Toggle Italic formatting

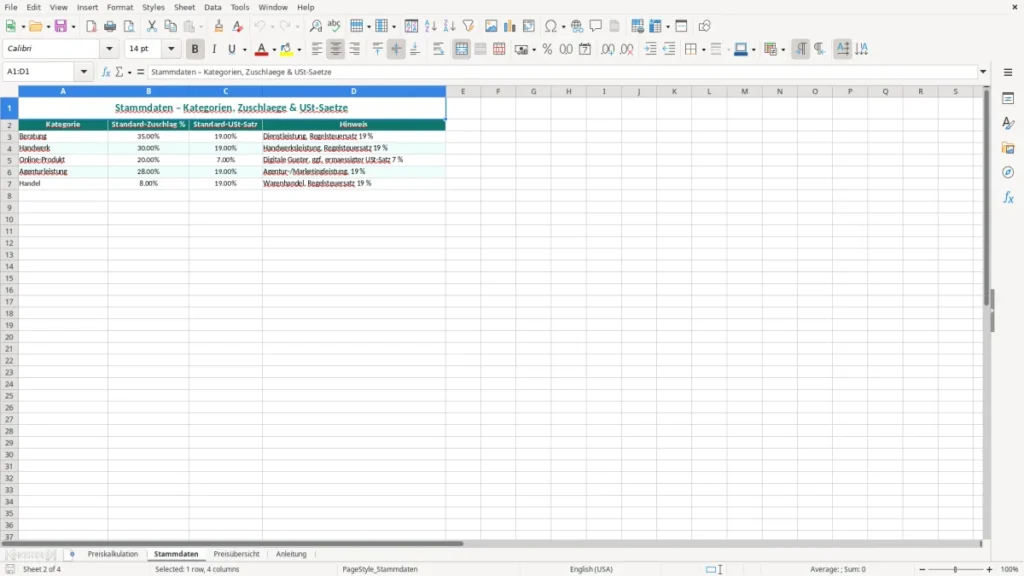(x=214, y=49)
